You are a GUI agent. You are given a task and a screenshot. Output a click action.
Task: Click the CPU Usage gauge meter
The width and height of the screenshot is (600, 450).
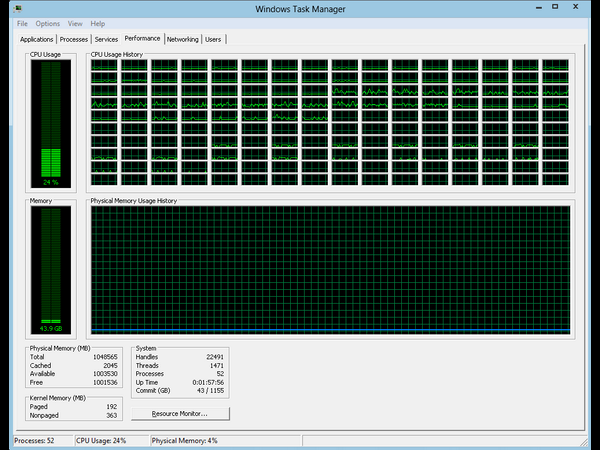click(x=50, y=123)
